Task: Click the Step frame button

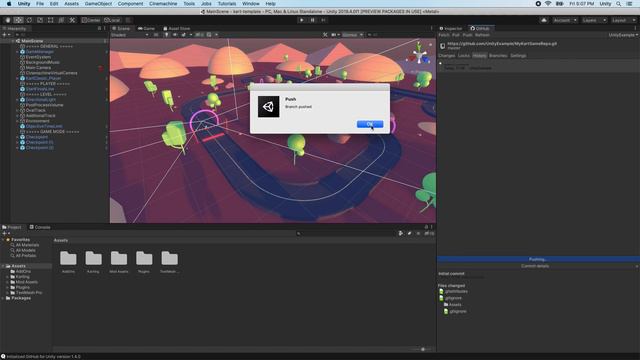Action: click(323, 20)
